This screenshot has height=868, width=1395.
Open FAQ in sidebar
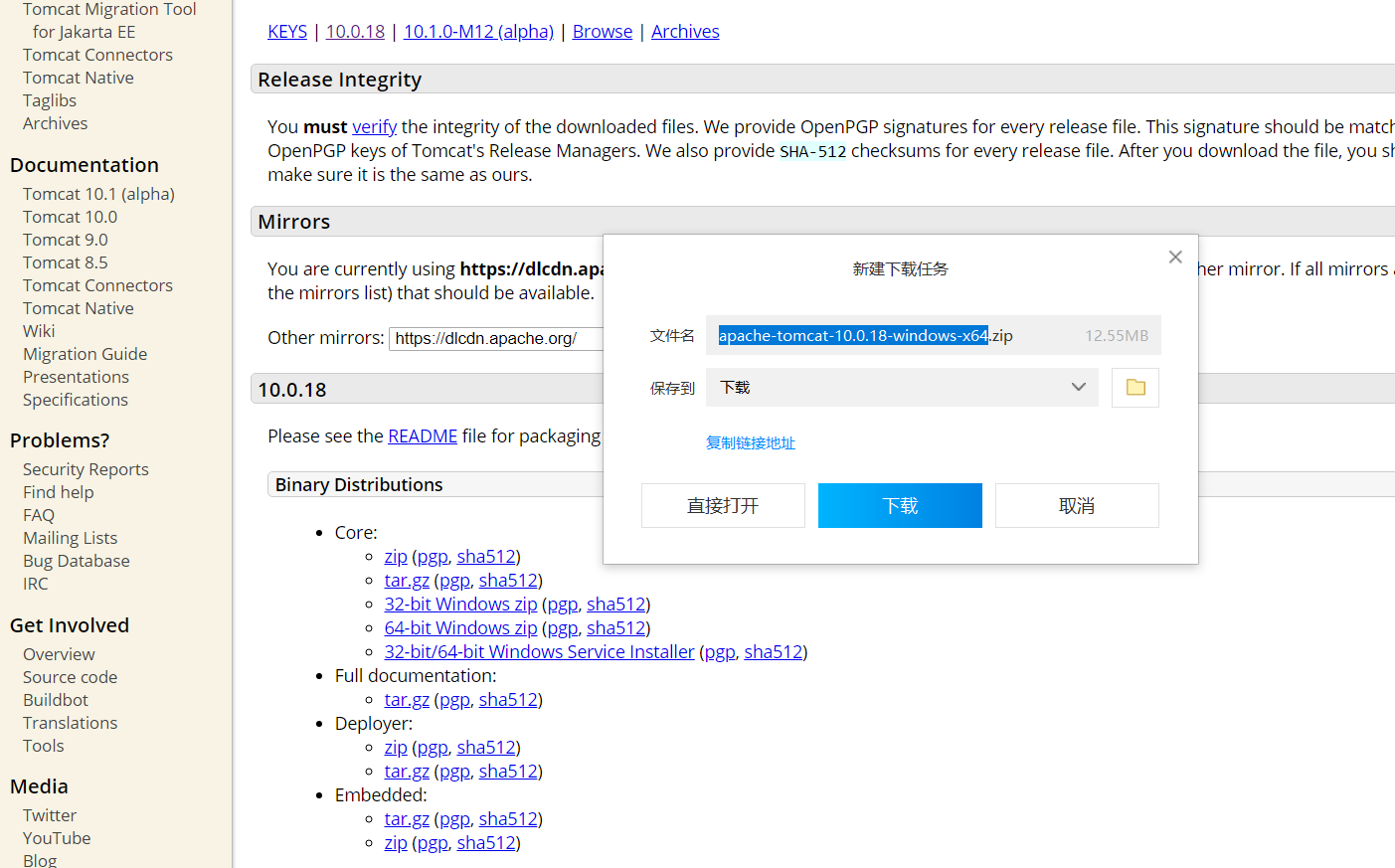pyautogui.click(x=39, y=515)
